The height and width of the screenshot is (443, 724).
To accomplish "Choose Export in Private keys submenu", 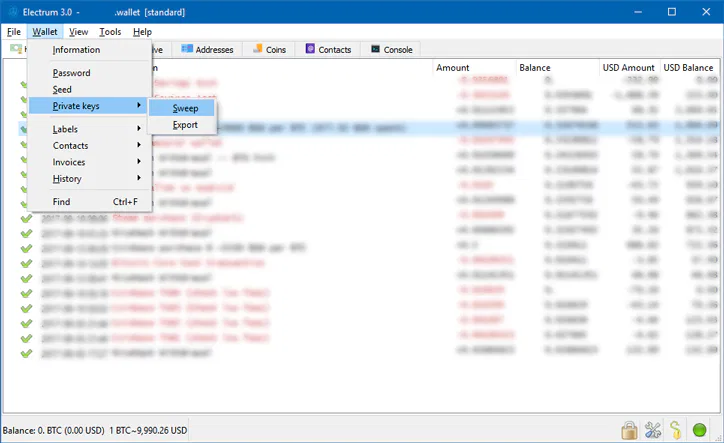I will [185, 125].
